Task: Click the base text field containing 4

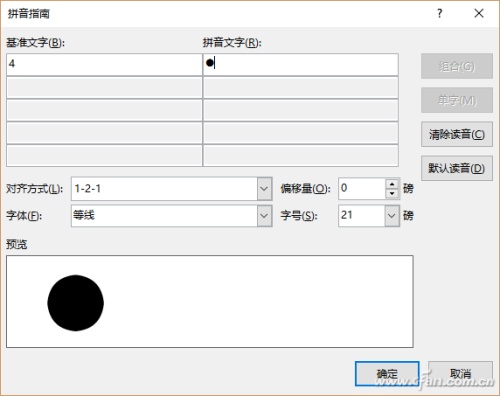Action: tap(104, 64)
